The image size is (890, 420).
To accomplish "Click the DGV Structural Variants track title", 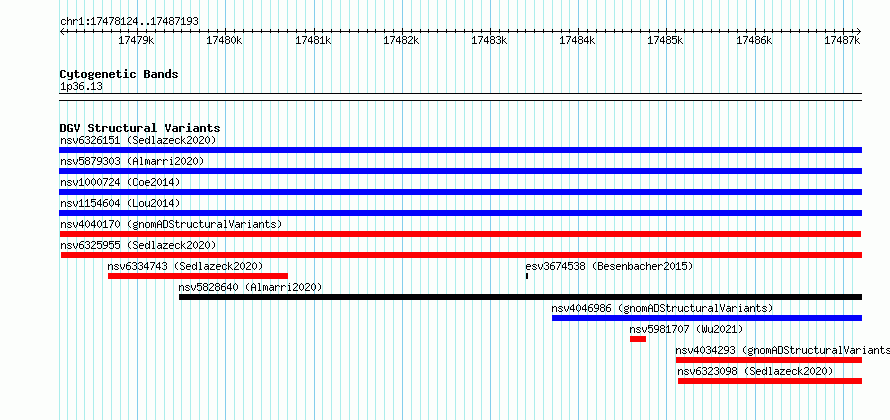I will pos(140,128).
